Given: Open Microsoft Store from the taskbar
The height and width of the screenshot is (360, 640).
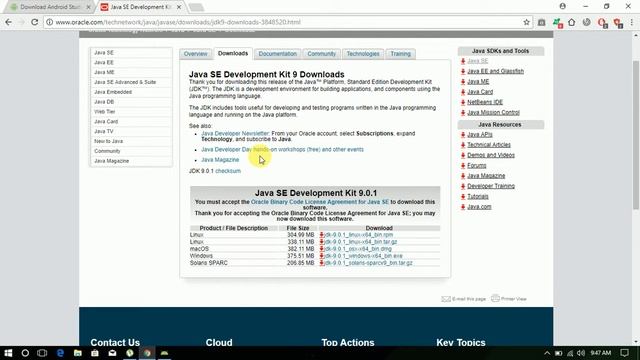Looking at the screenshot, I should [x=95, y=353].
